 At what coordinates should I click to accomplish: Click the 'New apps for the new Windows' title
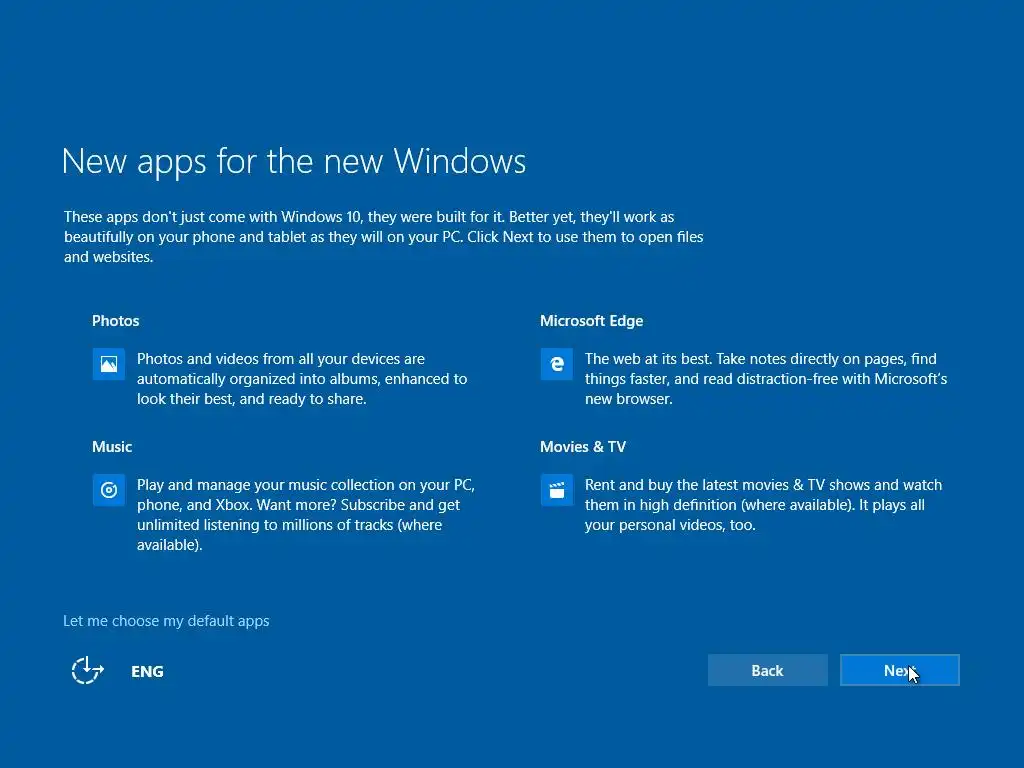click(294, 161)
